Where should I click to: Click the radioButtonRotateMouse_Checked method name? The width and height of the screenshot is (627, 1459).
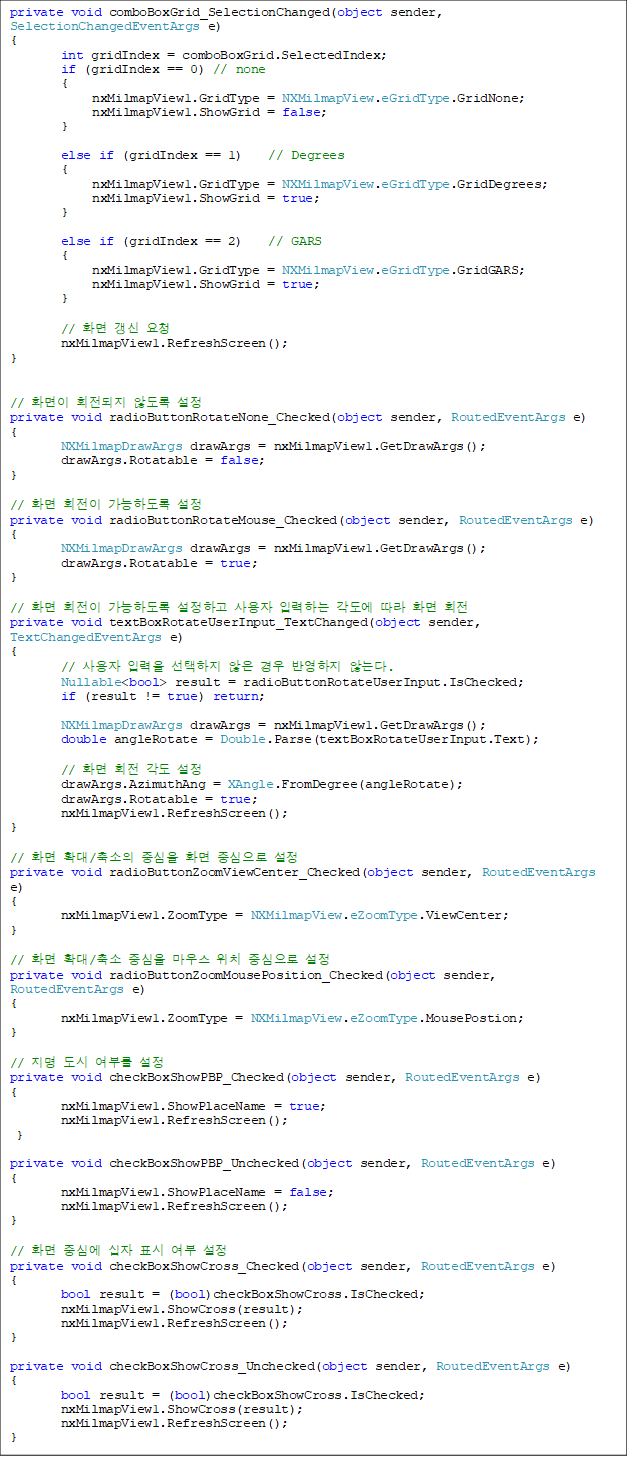pyautogui.click(x=224, y=520)
